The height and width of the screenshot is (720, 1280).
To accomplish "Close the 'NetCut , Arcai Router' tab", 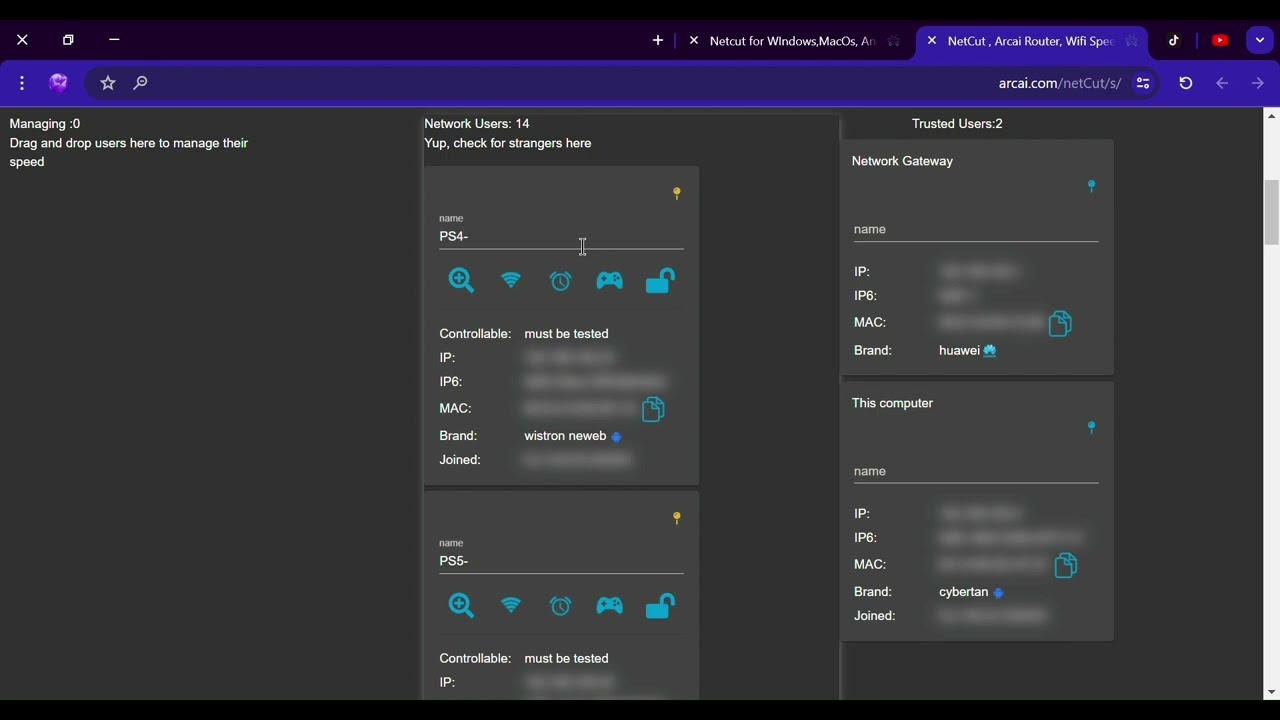I will point(932,41).
